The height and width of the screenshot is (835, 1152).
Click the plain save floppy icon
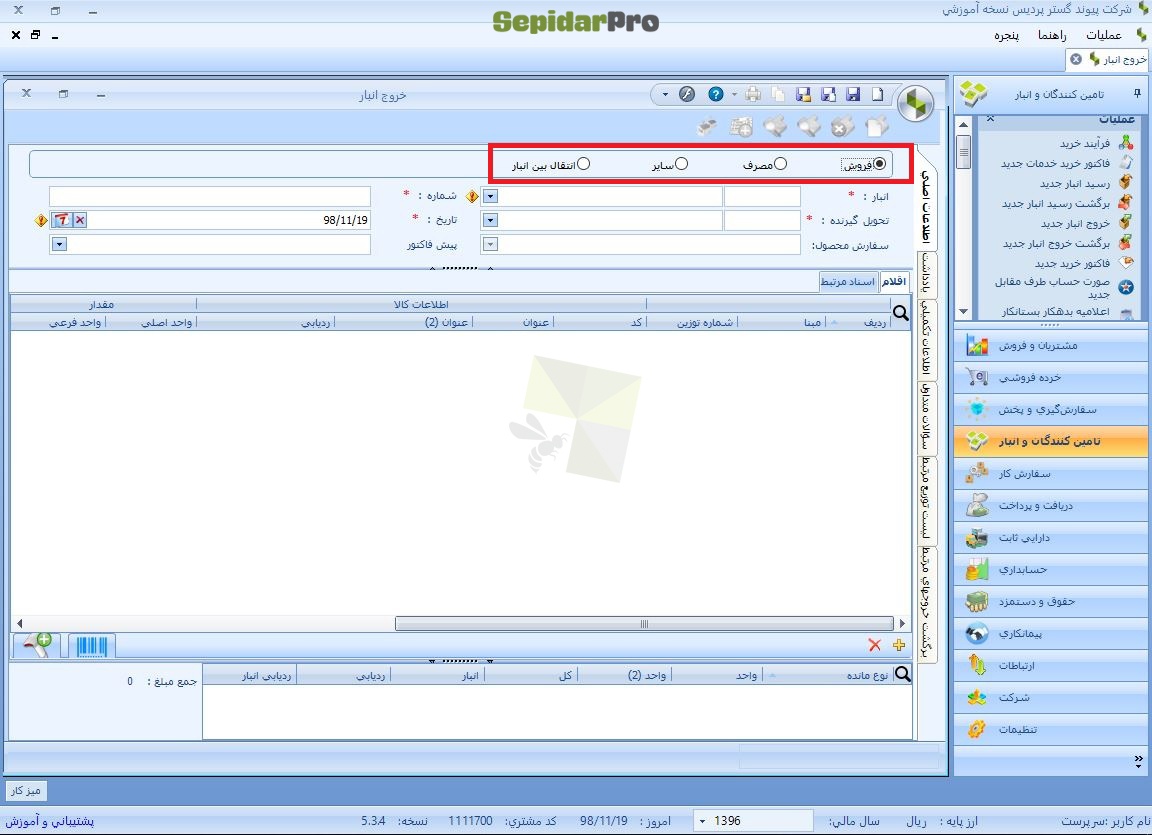click(853, 94)
